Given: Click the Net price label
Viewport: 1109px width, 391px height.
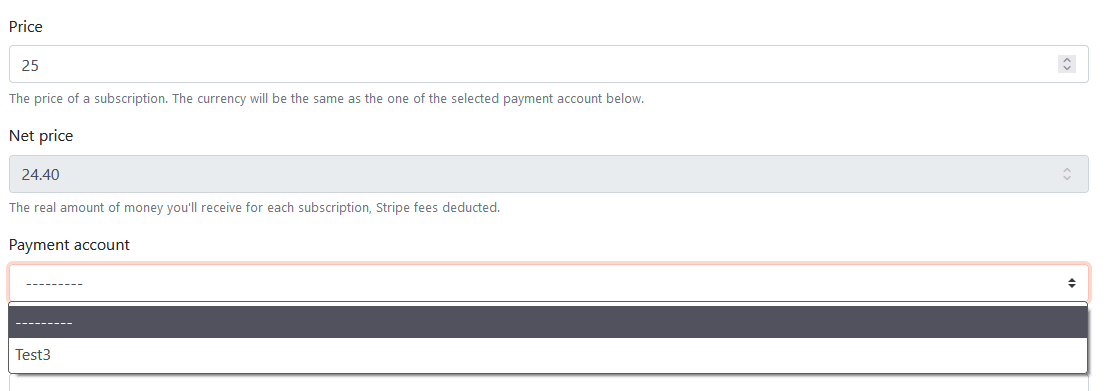Looking at the screenshot, I should [x=41, y=136].
